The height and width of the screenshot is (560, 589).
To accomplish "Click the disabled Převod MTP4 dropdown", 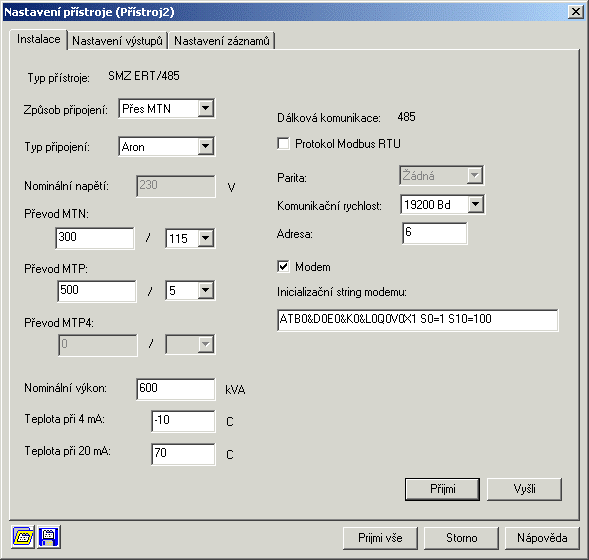I will pos(190,344).
